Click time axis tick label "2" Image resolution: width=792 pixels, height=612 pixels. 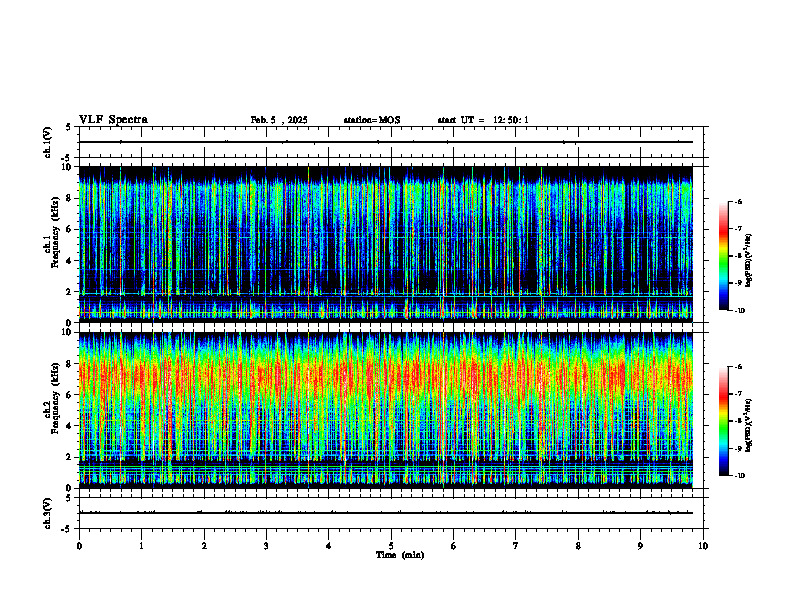[204, 546]
